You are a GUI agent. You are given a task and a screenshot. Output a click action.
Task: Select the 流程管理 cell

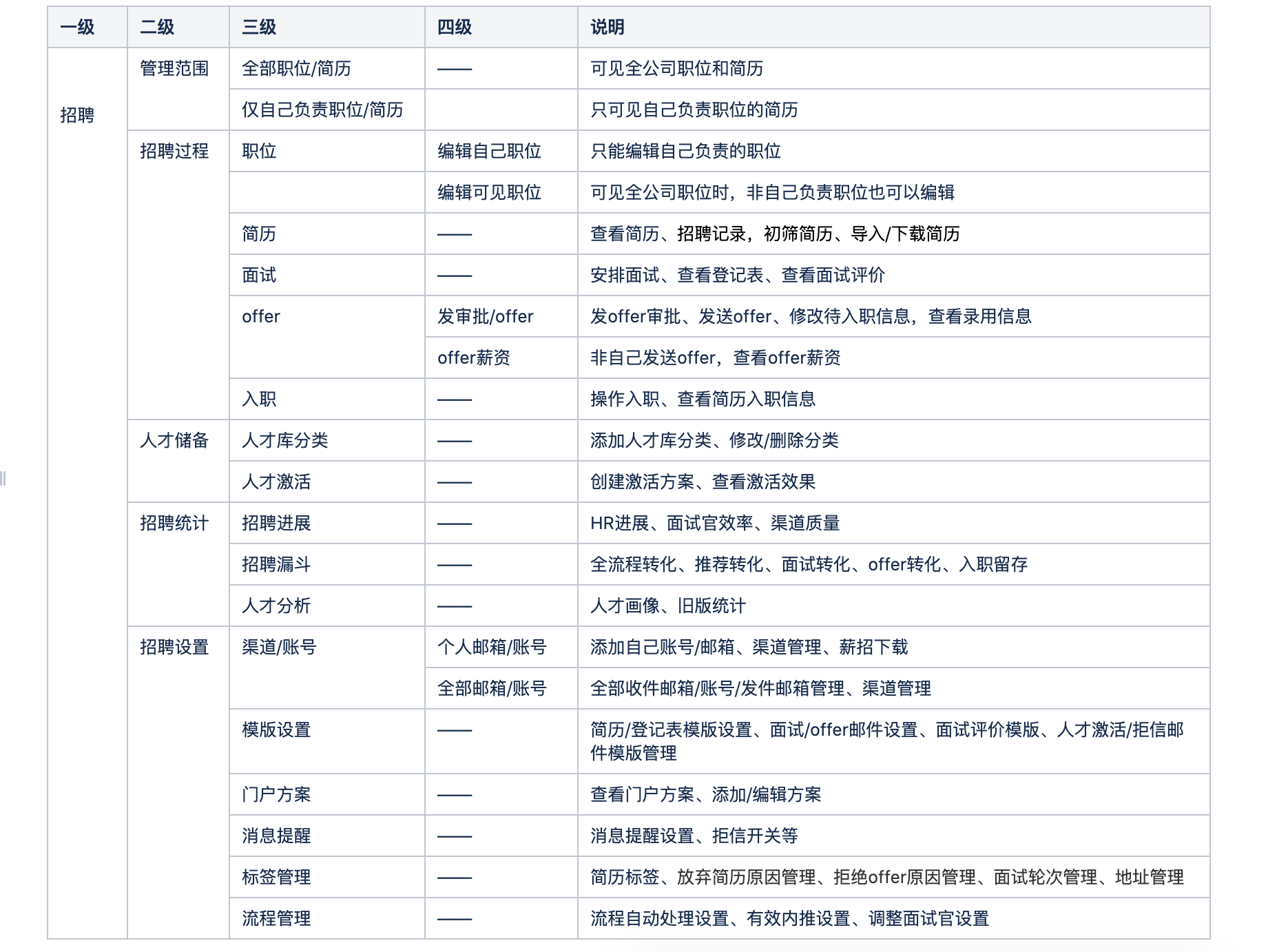coord(327,919)
